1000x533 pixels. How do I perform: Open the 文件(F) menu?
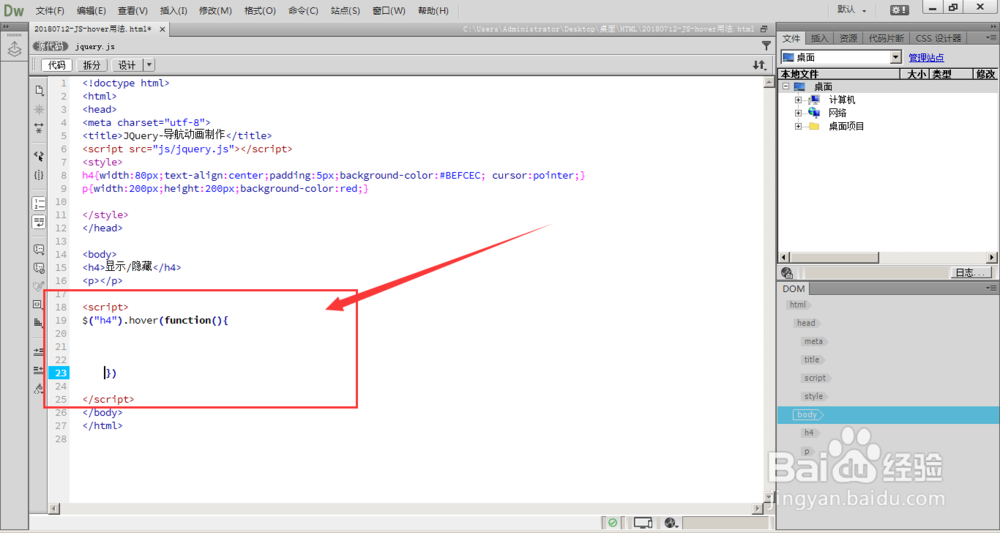pyautogui.click(x=50, y=11)
